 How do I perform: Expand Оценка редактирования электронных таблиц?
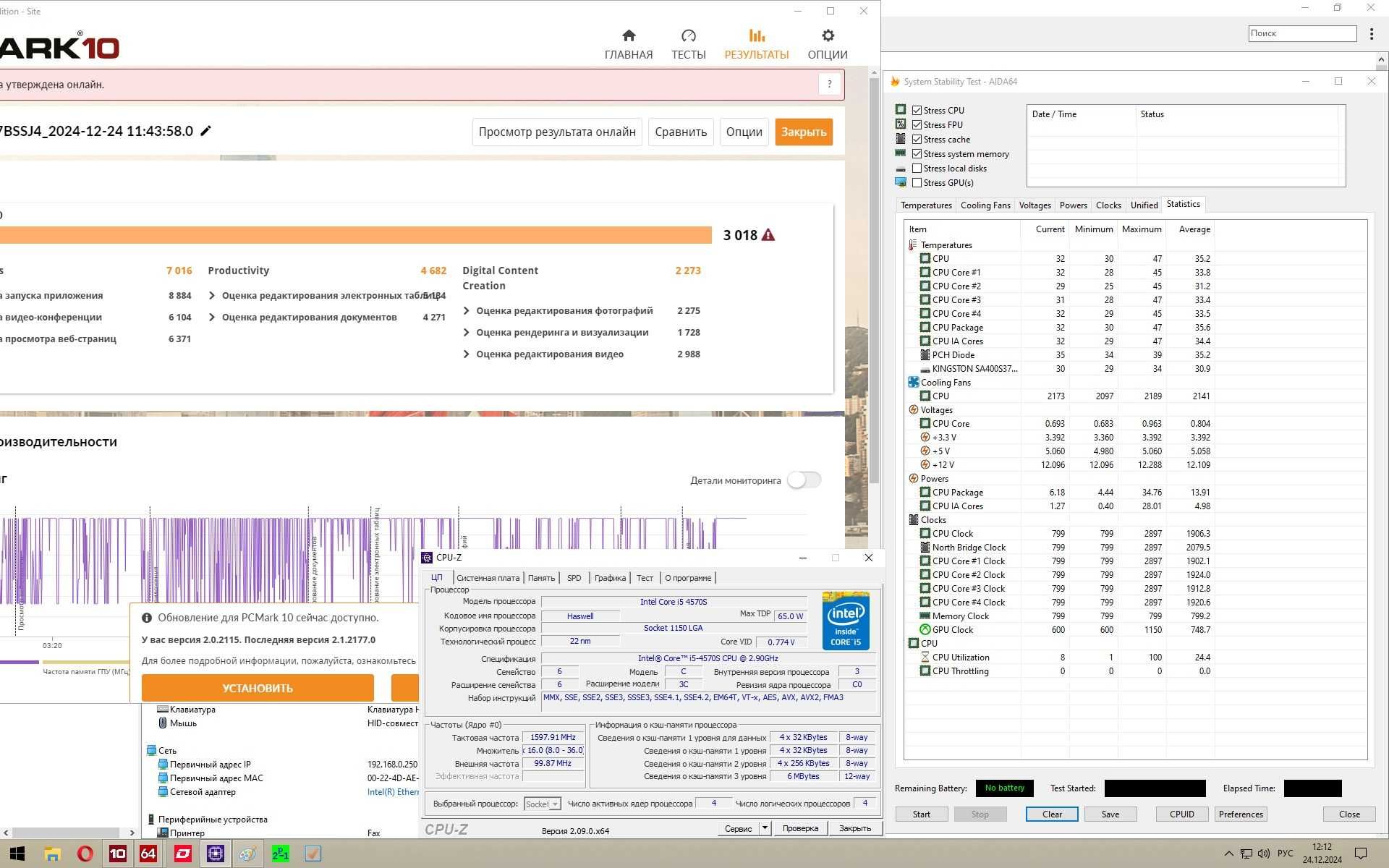[212, 295]
